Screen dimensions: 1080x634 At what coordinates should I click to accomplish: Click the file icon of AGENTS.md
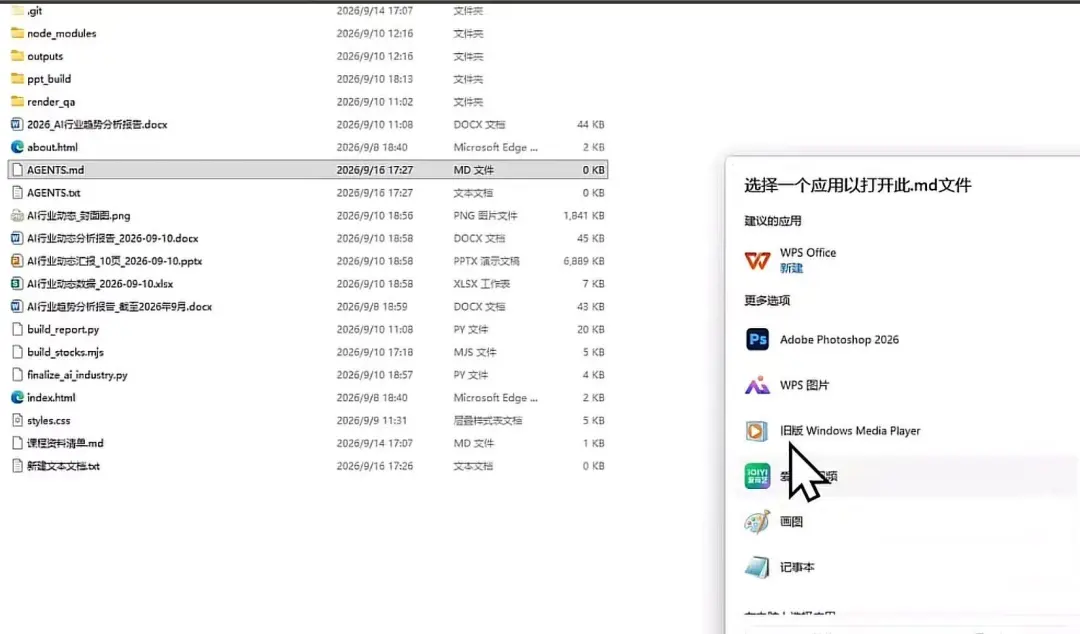click(x=17, y=170)
